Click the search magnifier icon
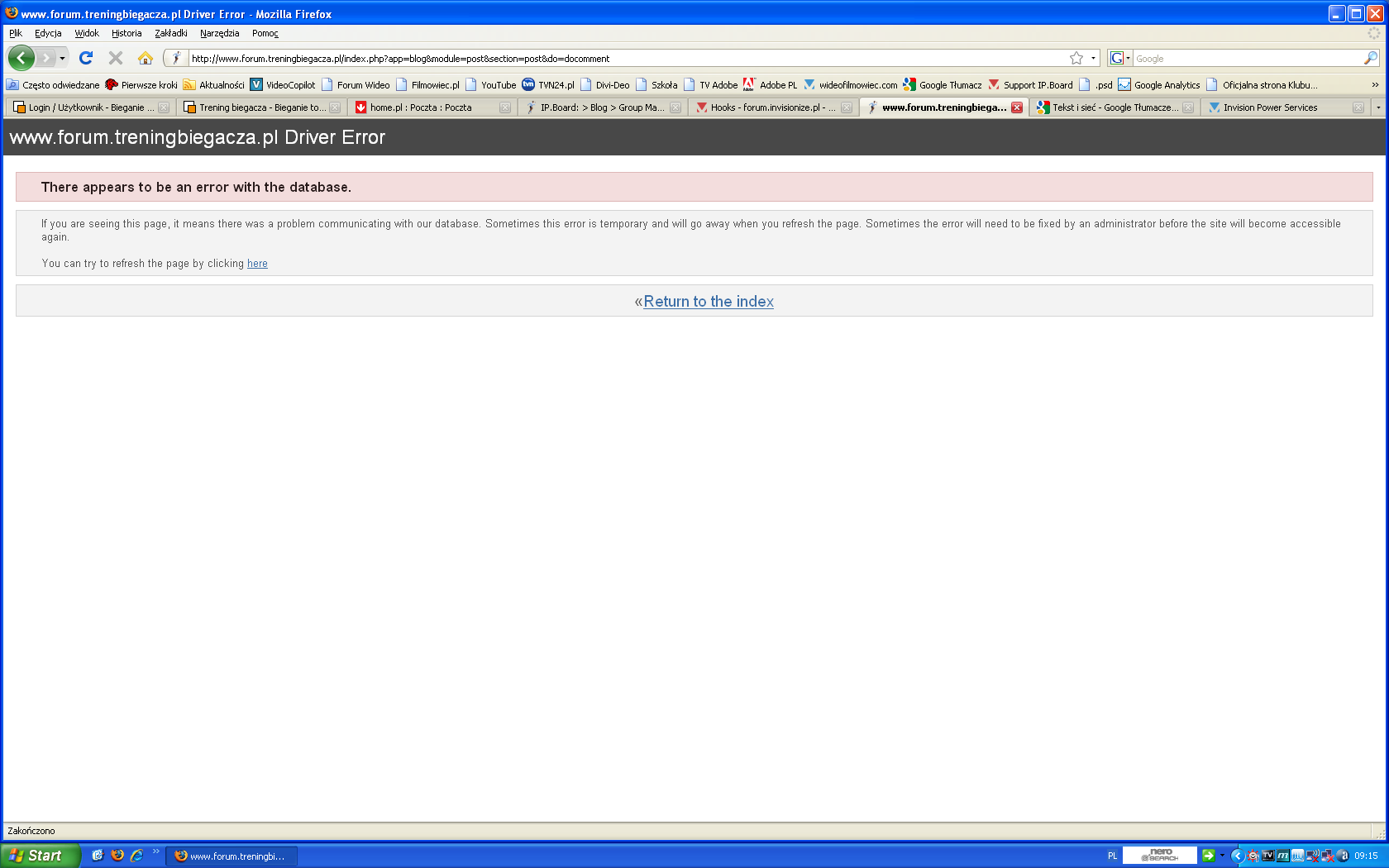The width and height of the screenshot is (1389, 868). [x=1371, y=58]
